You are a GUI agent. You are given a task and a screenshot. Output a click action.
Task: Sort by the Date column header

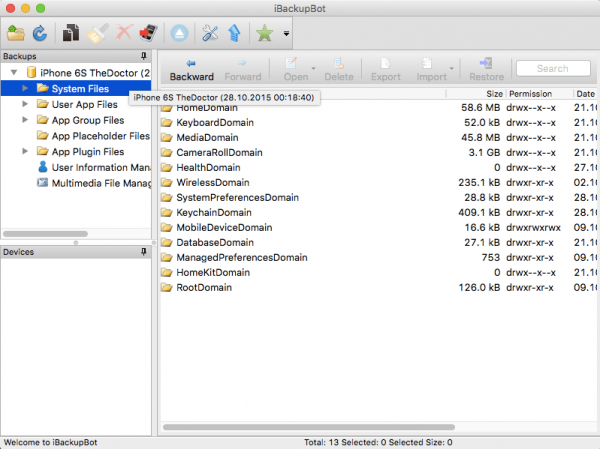[x=585, y=94]
